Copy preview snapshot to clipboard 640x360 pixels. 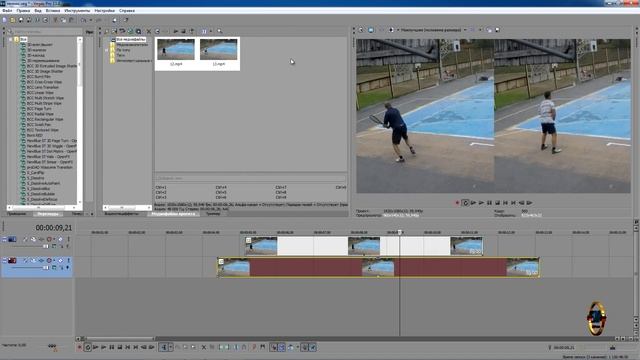489,30
